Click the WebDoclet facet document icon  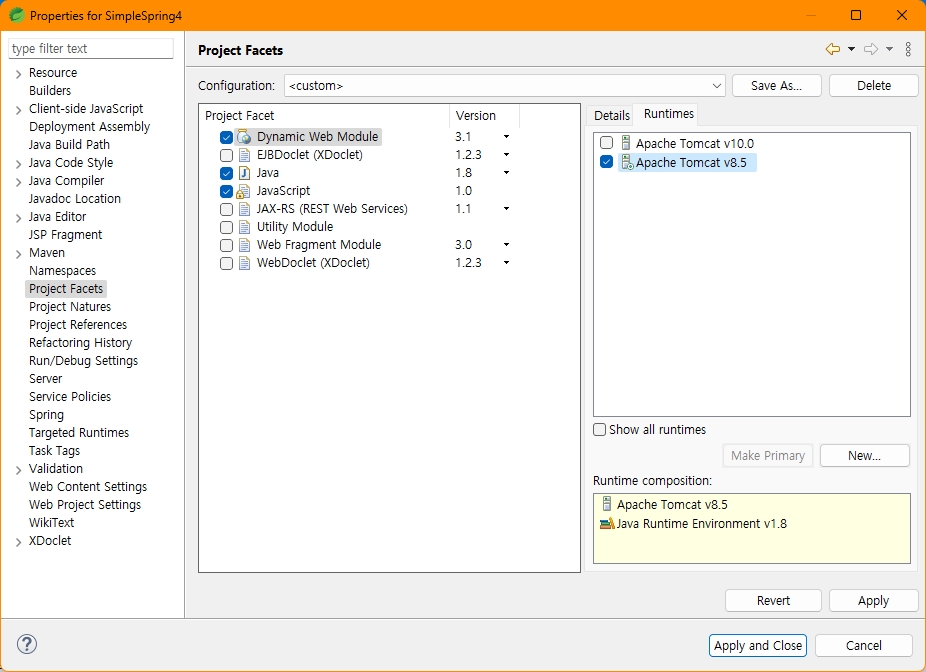244,263
